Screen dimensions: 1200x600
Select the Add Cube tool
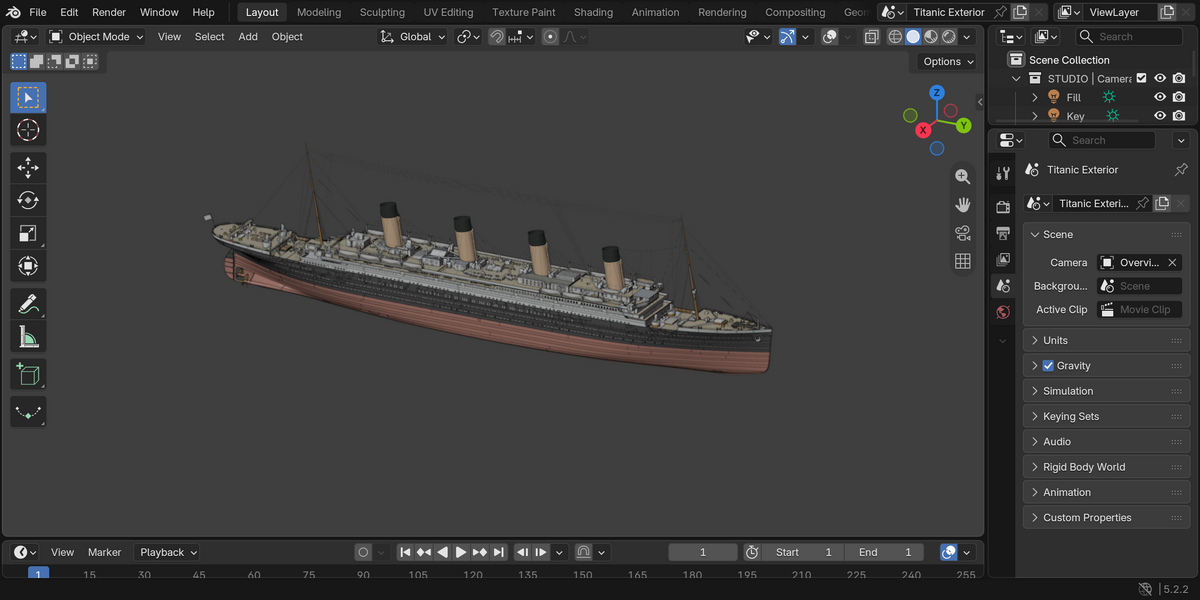point(28,374)
